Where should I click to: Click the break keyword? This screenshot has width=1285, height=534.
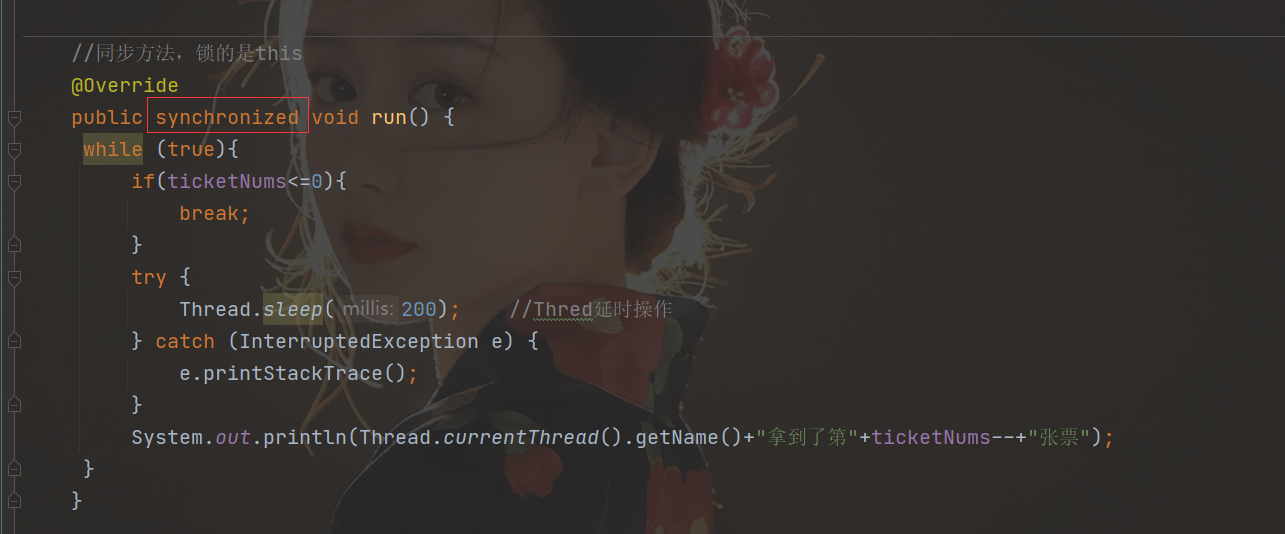point(209,213)
